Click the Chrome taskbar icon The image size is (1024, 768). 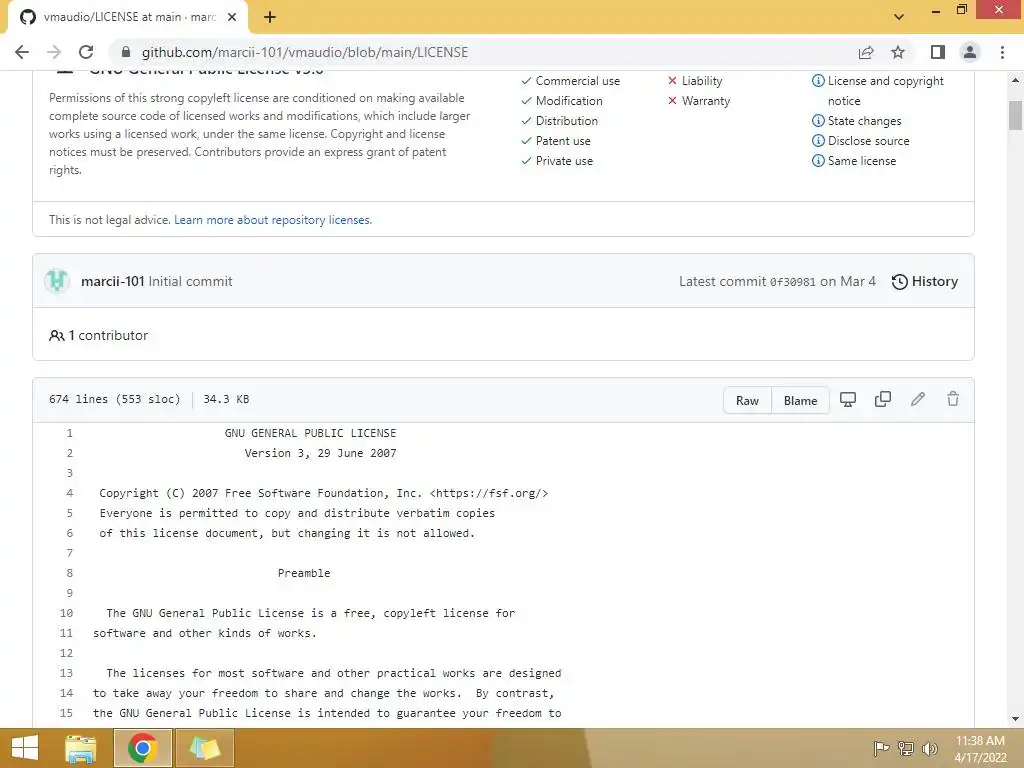pos(142,748)
